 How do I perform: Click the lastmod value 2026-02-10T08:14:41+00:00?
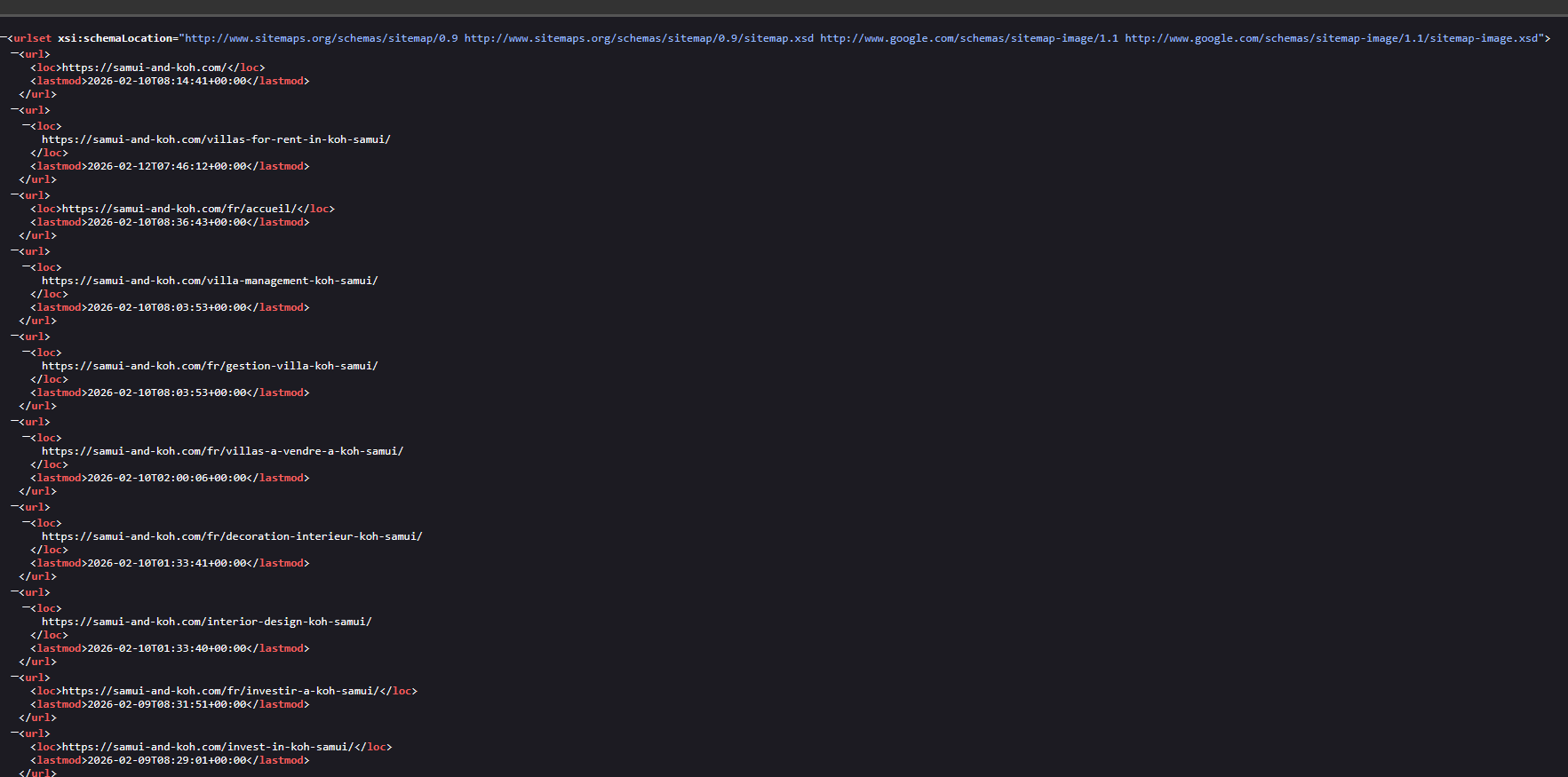167,81
